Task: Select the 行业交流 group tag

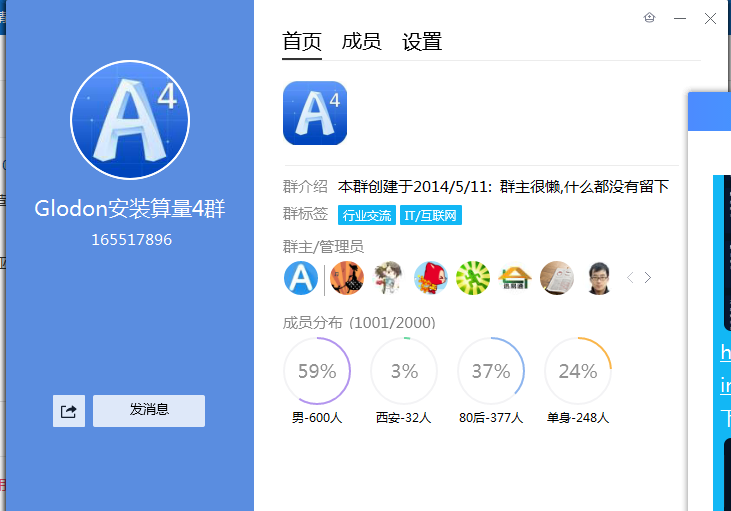Action: point(367,215)
